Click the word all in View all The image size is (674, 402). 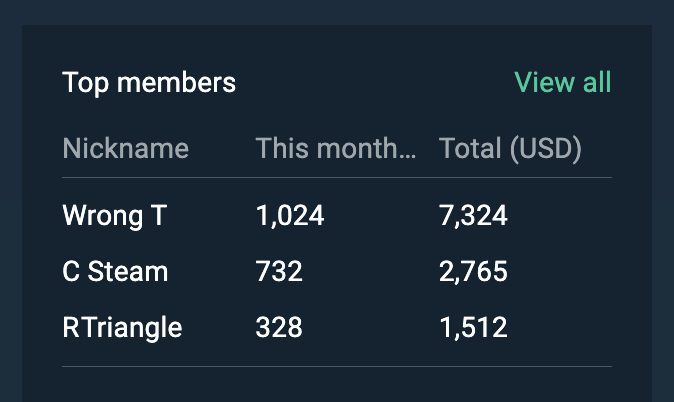click(x=597, y=82)
